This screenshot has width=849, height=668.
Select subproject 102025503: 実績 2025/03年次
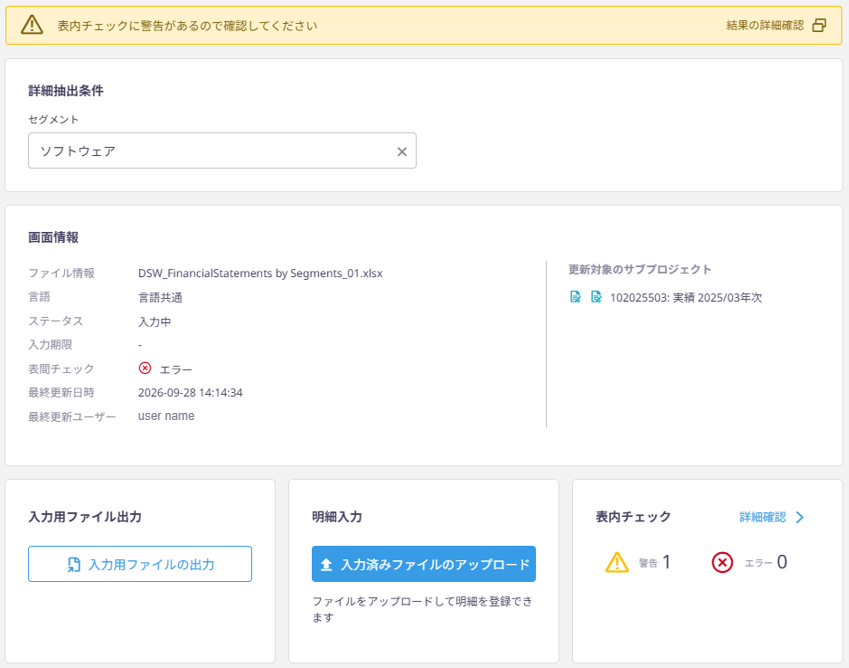click(x=685, y=297)
